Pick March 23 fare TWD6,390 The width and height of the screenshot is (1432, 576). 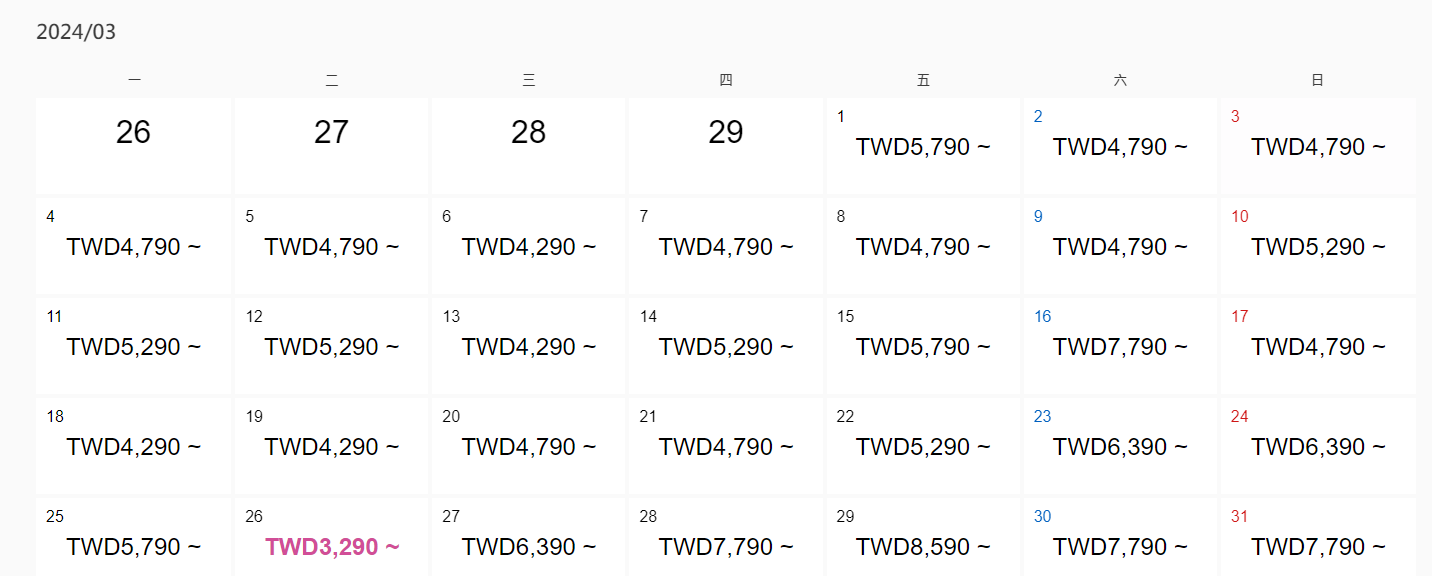click(1120, 447)
